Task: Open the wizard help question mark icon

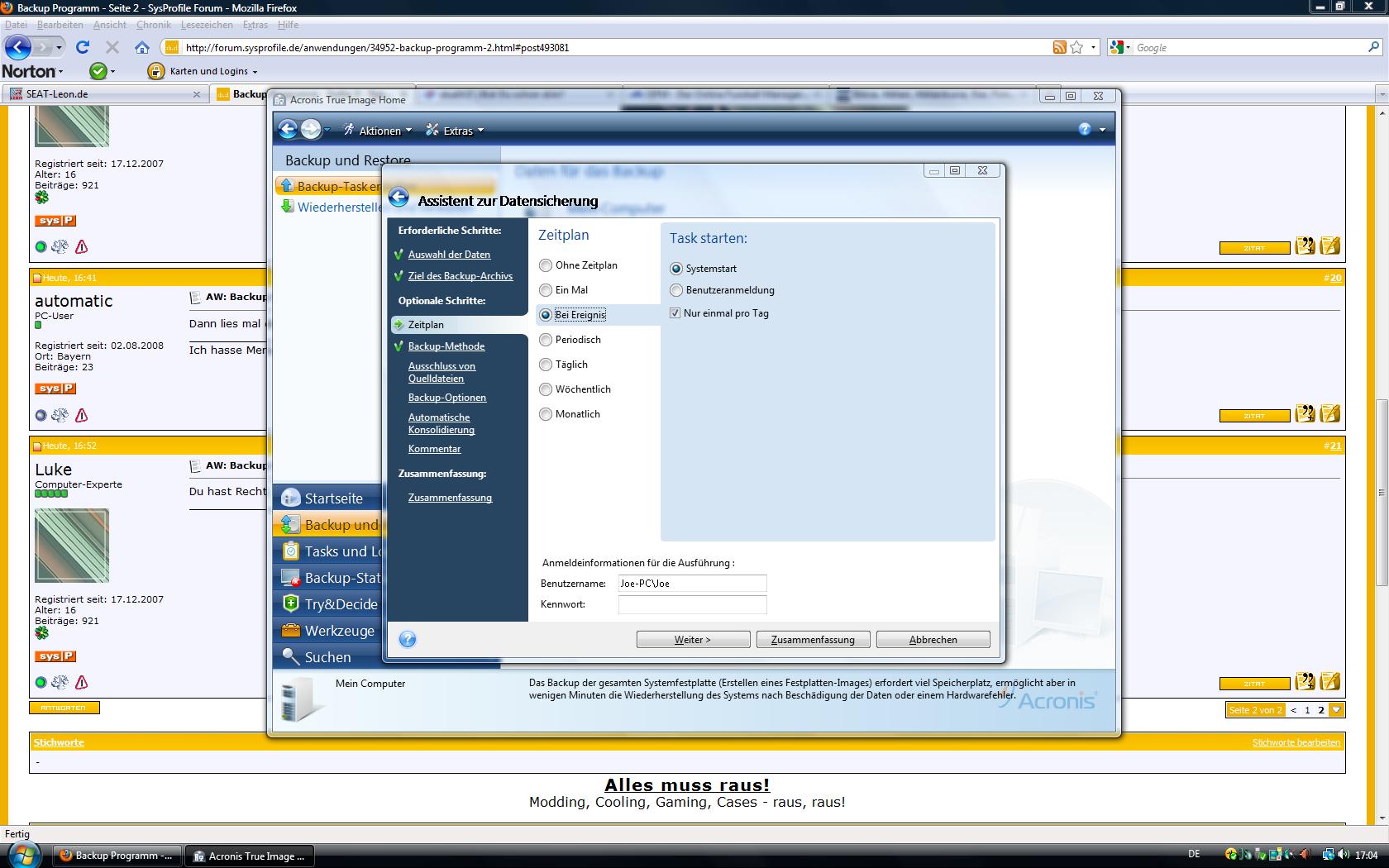Action: point(407,639)
